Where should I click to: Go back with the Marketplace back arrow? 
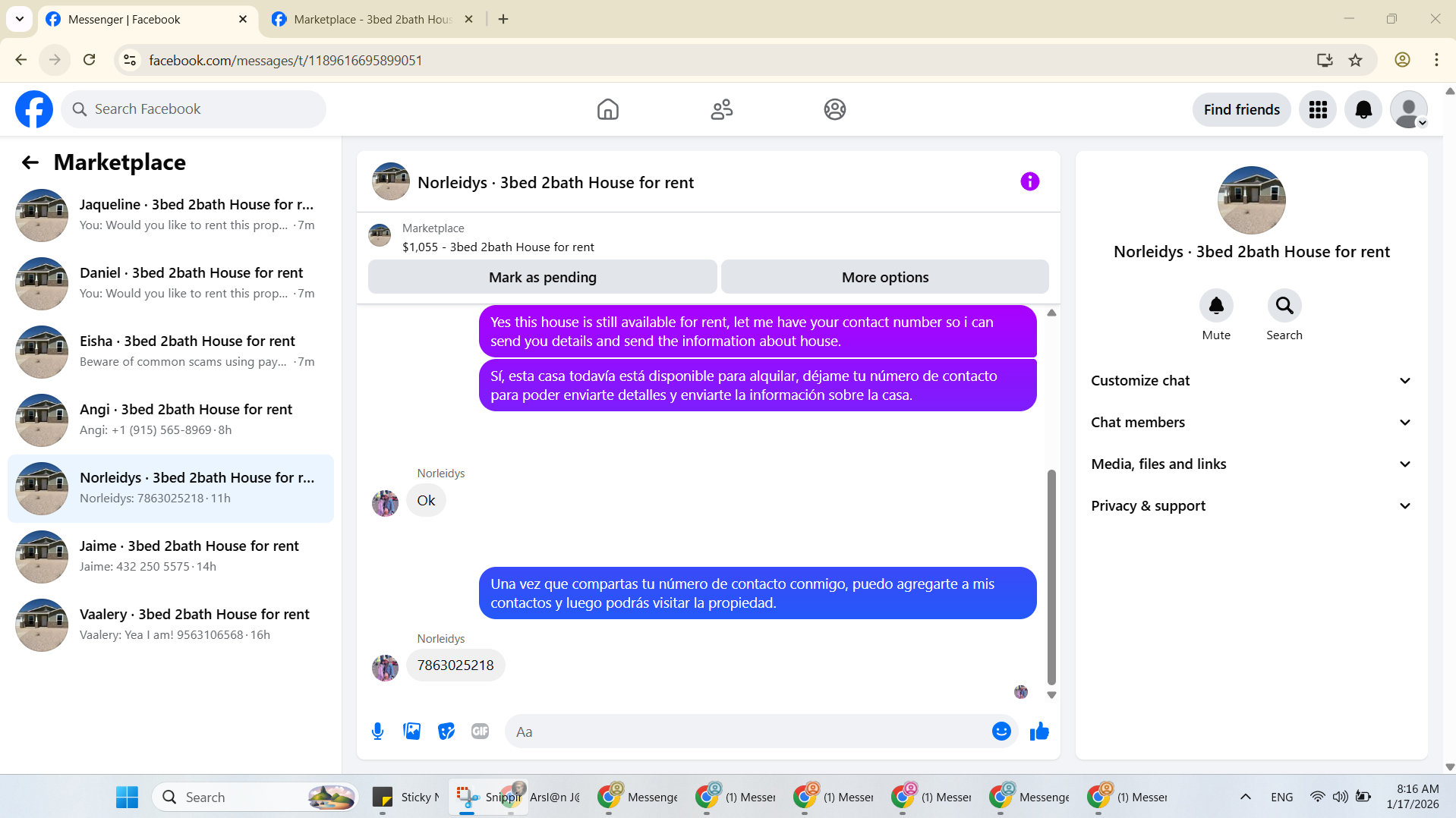click(x=30, y=162)
